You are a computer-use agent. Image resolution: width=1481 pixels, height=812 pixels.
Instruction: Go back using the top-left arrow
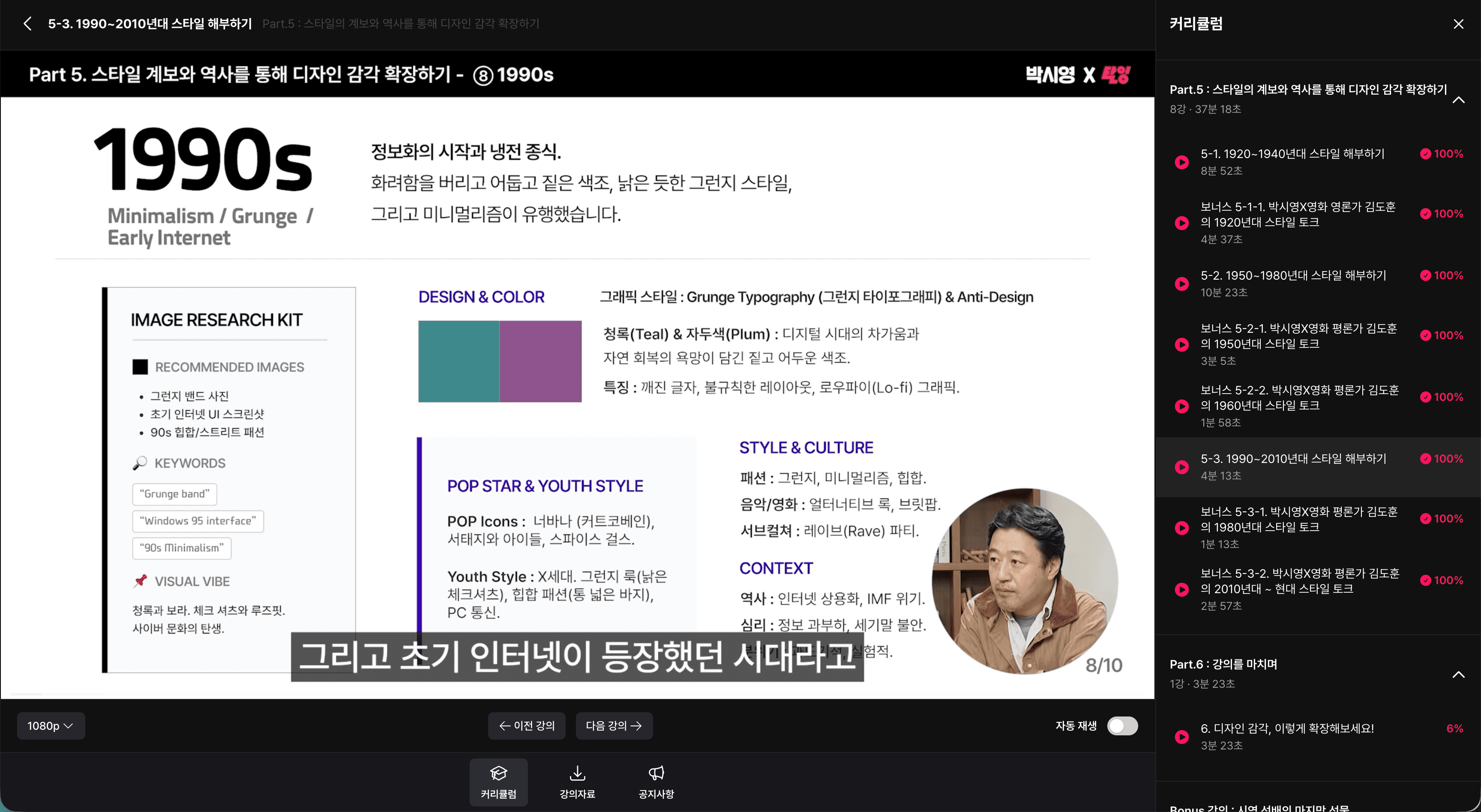coord(27,24)
